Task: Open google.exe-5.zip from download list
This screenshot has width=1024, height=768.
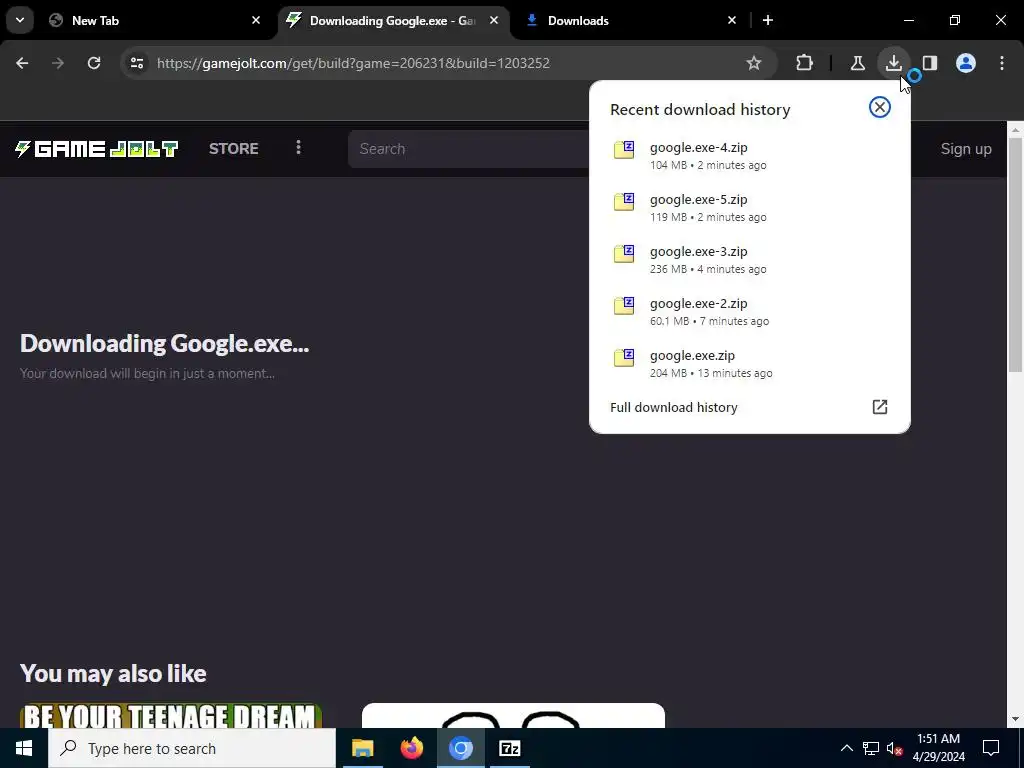Action: tap(750, 208)
